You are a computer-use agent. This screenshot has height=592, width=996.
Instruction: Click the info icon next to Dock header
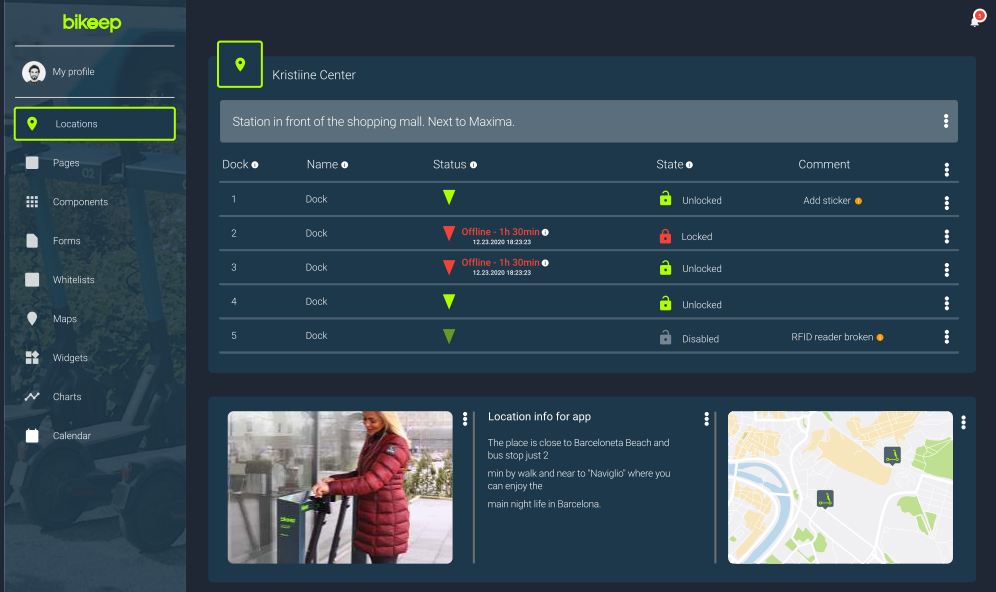coord(255,165)
